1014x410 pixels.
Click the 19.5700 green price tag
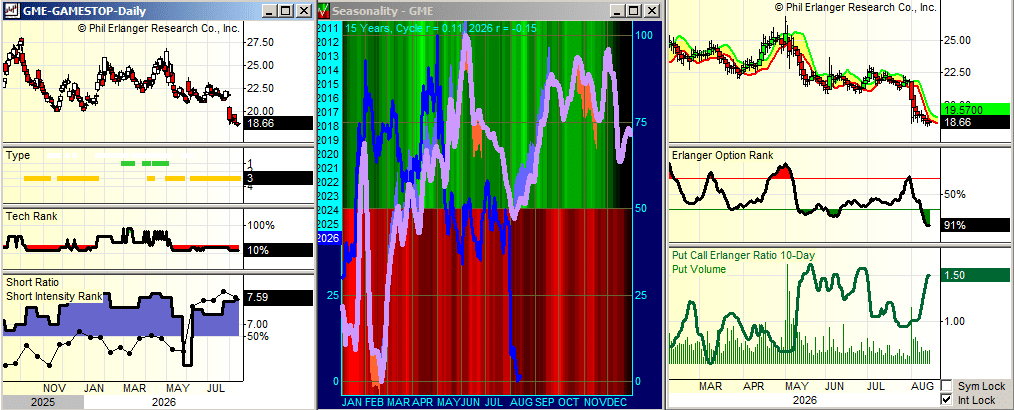click(x=973, y=111)
